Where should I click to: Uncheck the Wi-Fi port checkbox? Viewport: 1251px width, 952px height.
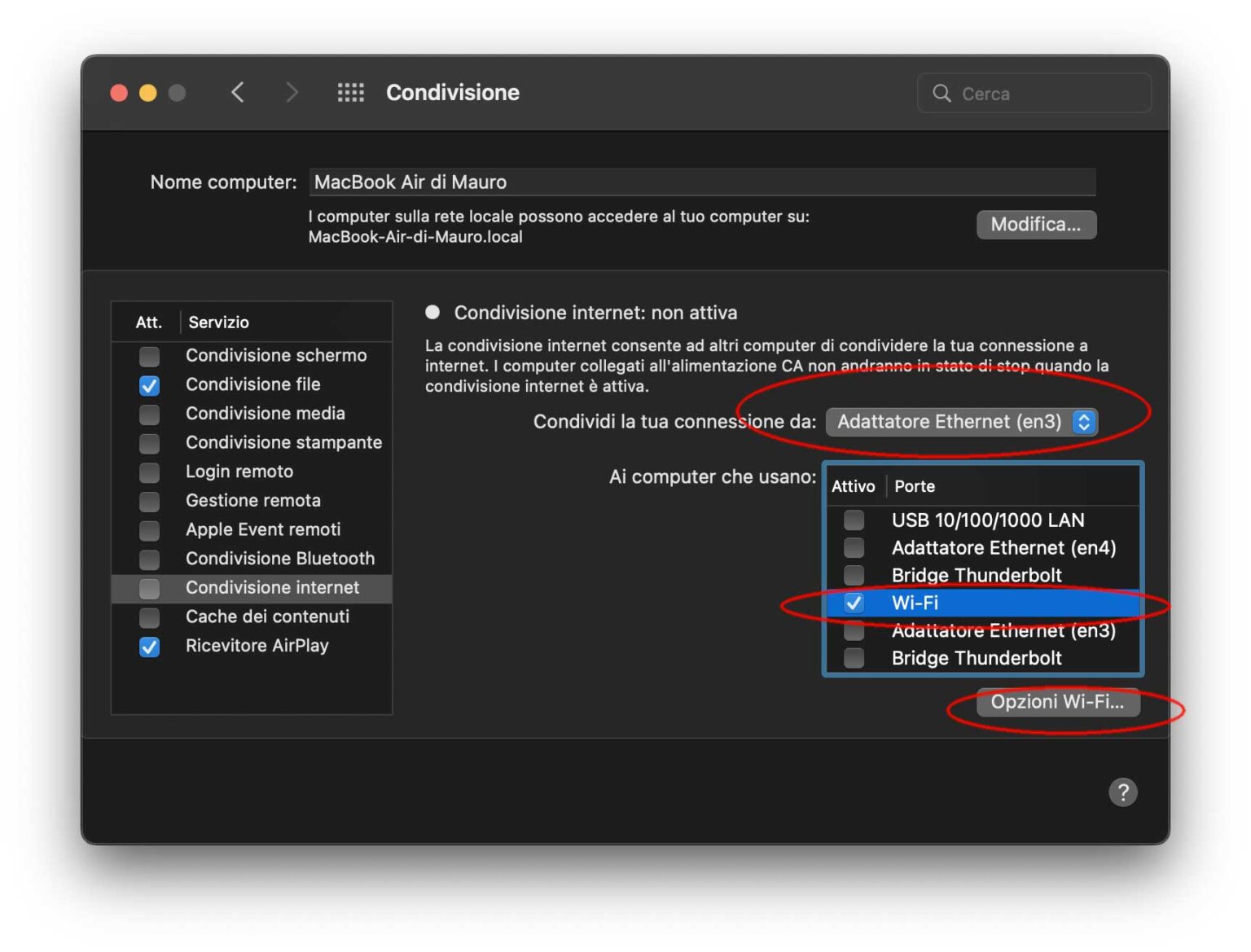pyautogui.click(x=853, y=603)
